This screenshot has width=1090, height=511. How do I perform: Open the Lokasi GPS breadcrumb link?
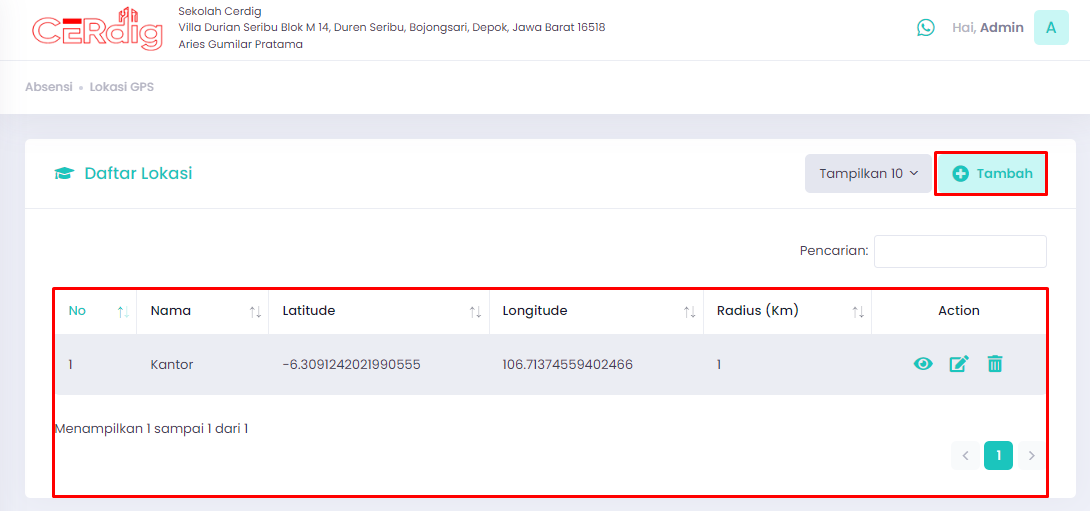(x=122, y=88)
